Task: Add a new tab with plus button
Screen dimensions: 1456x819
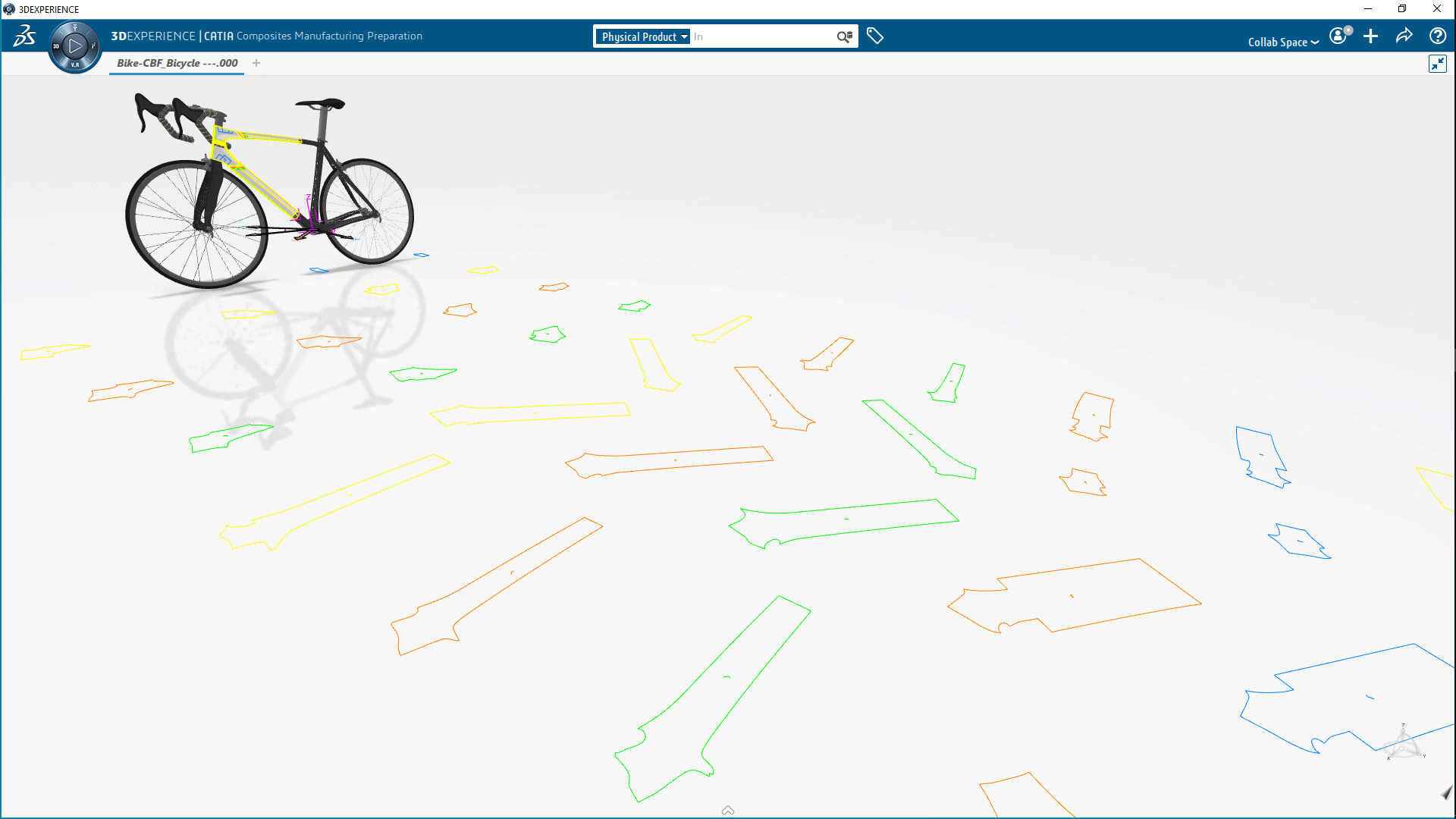Action: point(256,63)
